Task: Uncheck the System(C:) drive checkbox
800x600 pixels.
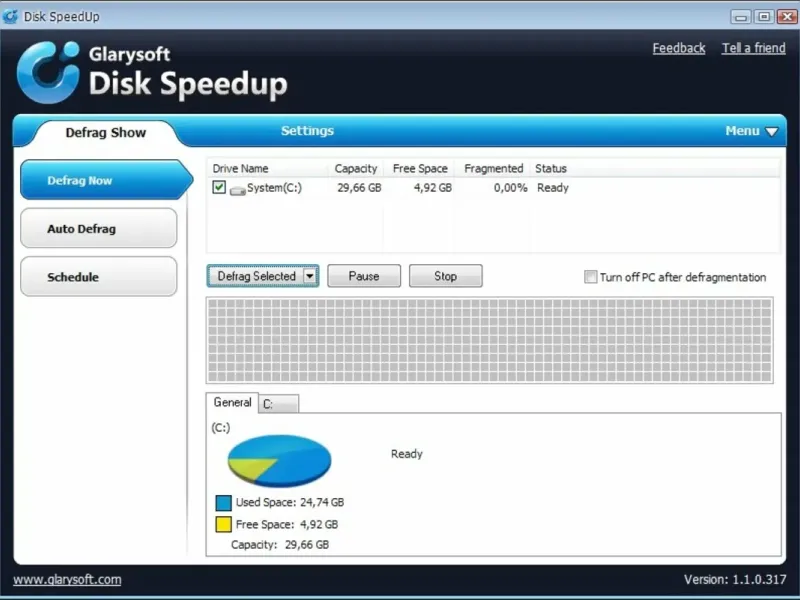Action: point(219,187)
